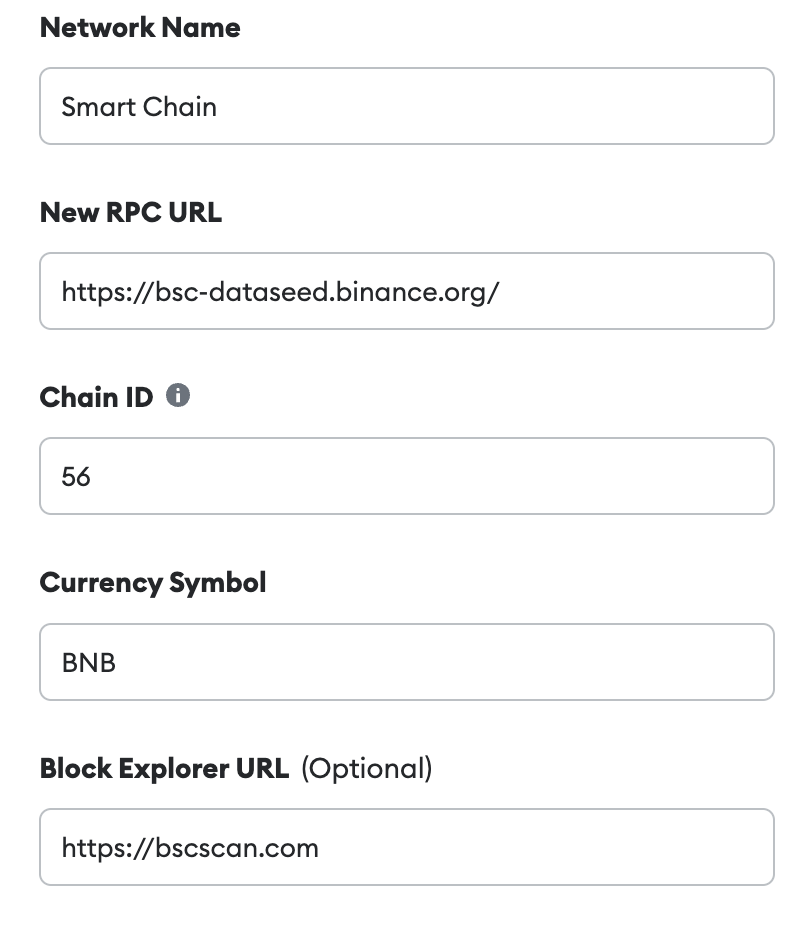Image resolution: width=811 pixels, height=925 pixels.
Task: Click the 'New RPC URL' label
Action: [131, 212]
